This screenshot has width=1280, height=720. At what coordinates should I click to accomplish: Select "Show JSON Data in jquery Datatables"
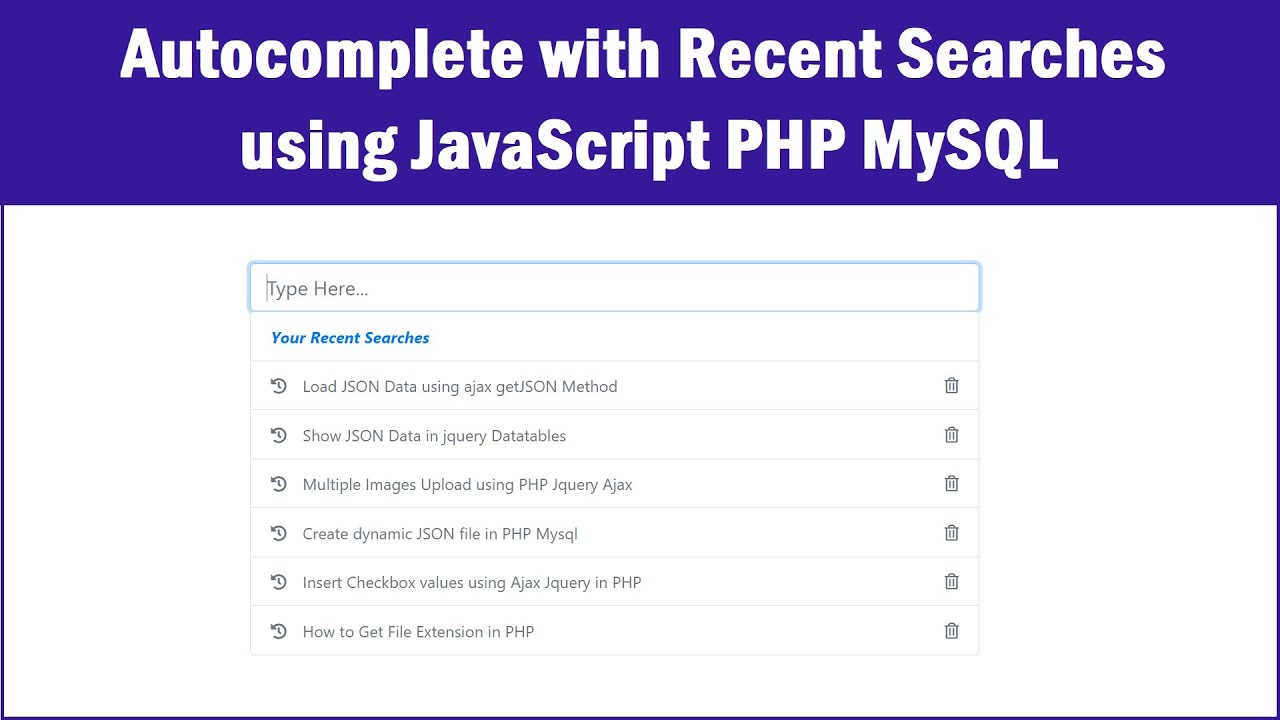(434, 436)
